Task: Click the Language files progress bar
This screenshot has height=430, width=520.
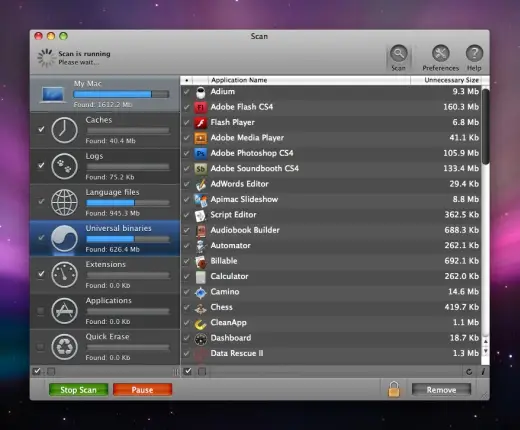Action: point(128,203)
